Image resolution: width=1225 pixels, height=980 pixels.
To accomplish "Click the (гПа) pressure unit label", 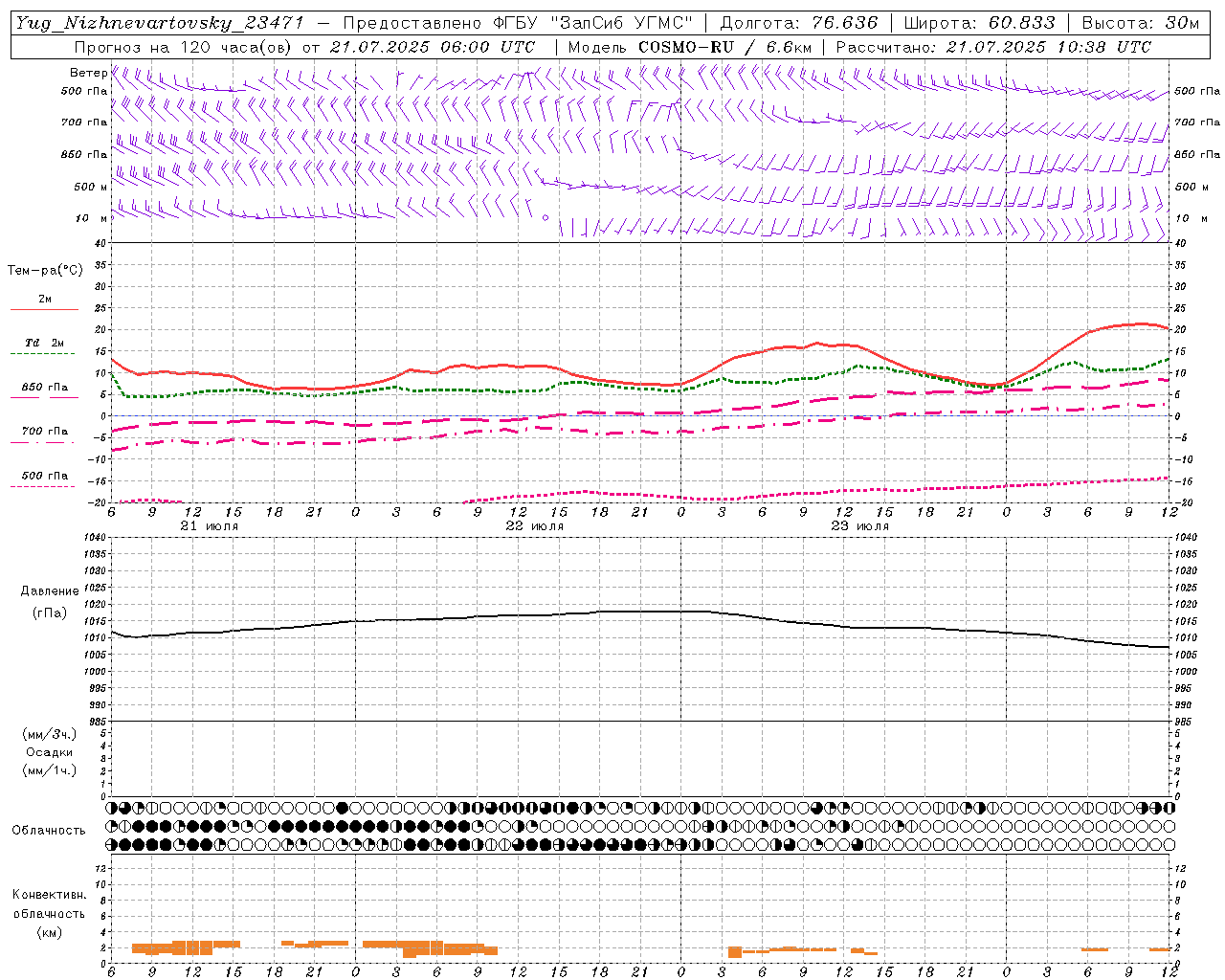I will [50, 613].
